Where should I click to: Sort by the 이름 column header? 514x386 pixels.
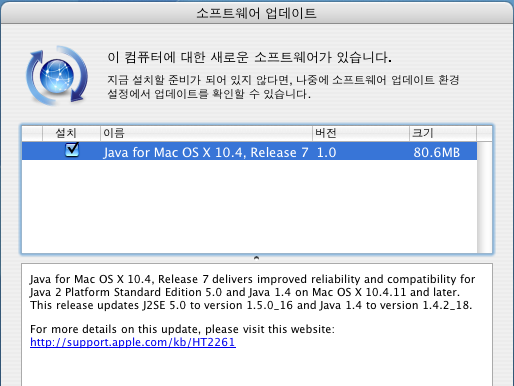click(206, 133)
